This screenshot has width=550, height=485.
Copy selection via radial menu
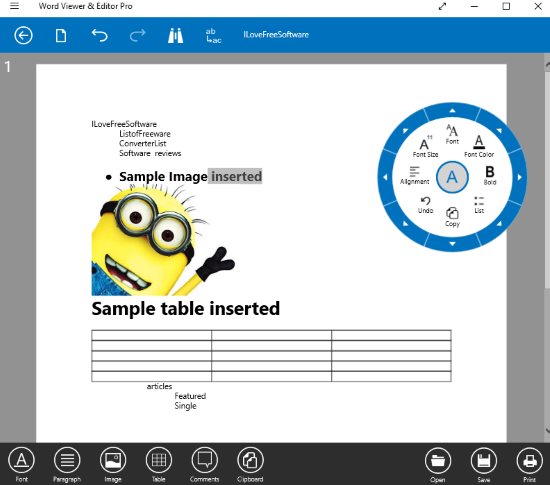pos(452,217)
